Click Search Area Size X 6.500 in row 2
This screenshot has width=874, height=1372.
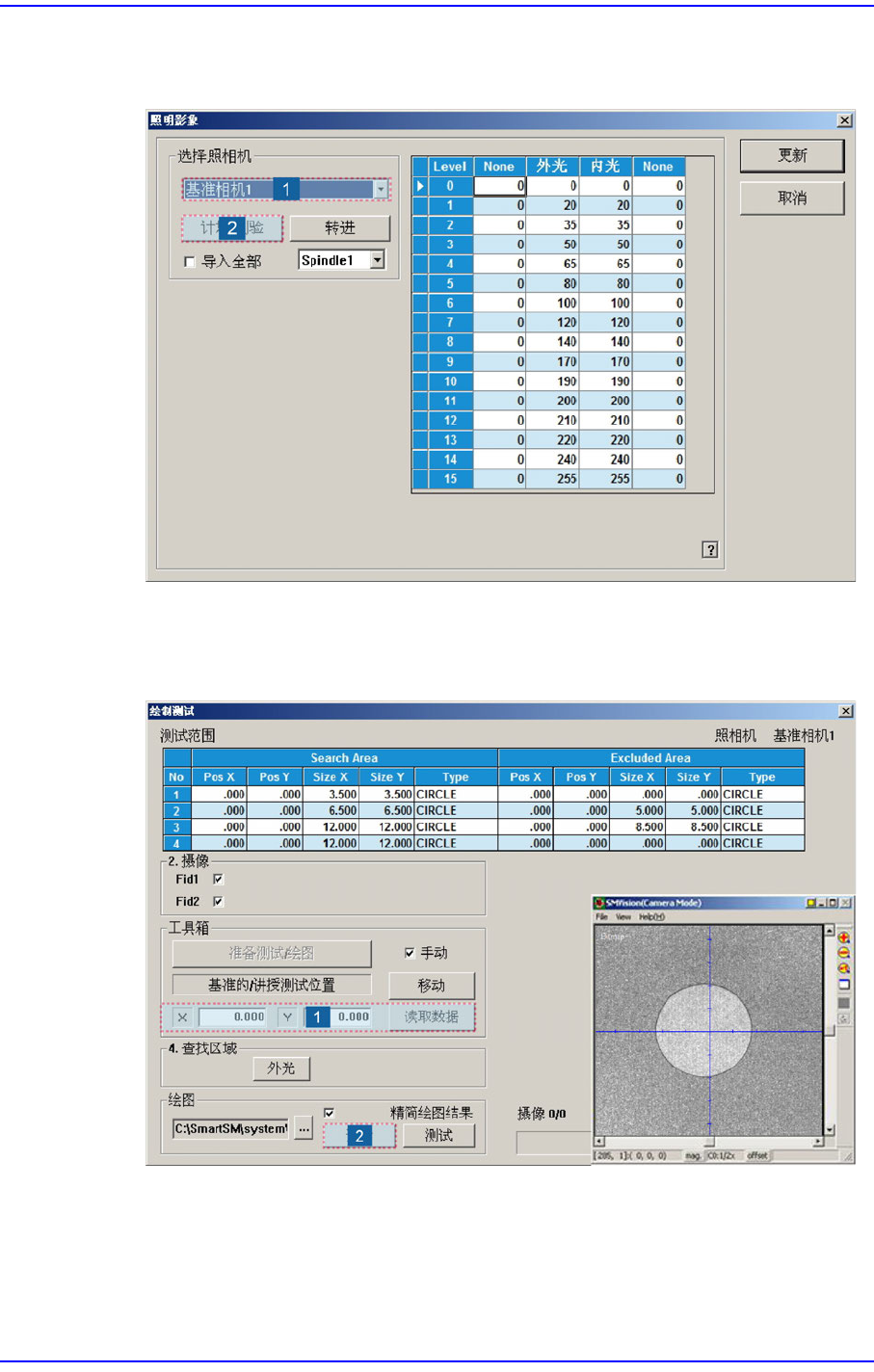(x=331, y=811)
